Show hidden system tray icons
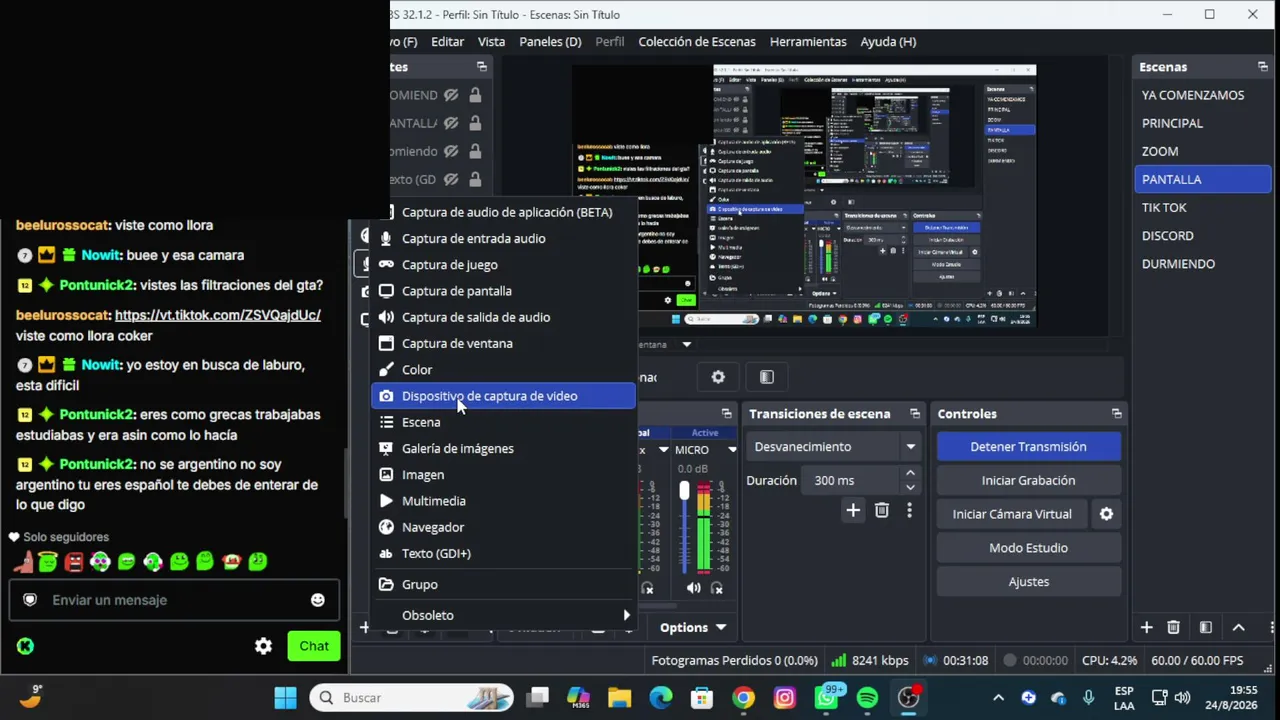 pyautogui.click(x=998, y=698)
